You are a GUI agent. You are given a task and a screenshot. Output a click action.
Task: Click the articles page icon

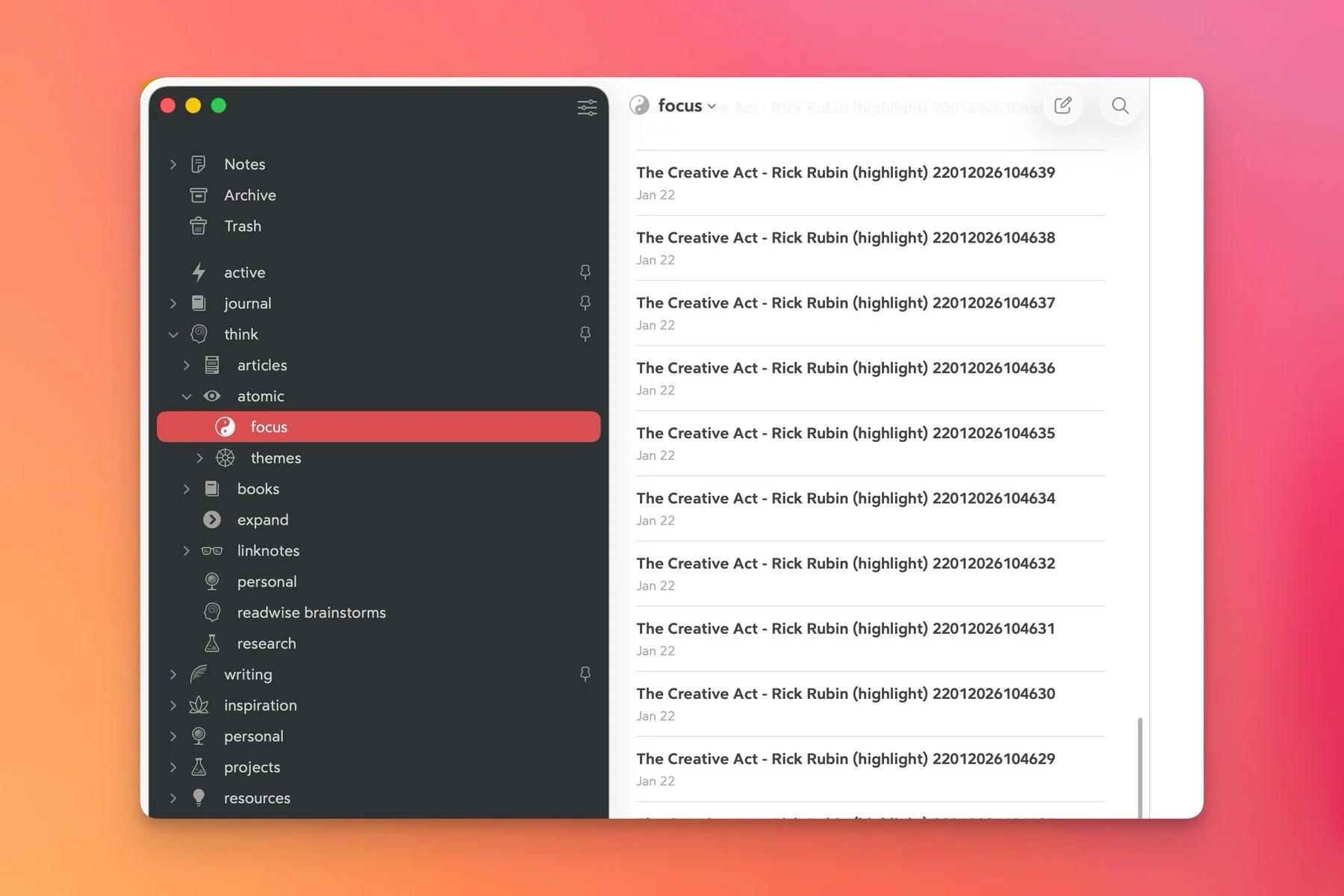pos(212,365)
